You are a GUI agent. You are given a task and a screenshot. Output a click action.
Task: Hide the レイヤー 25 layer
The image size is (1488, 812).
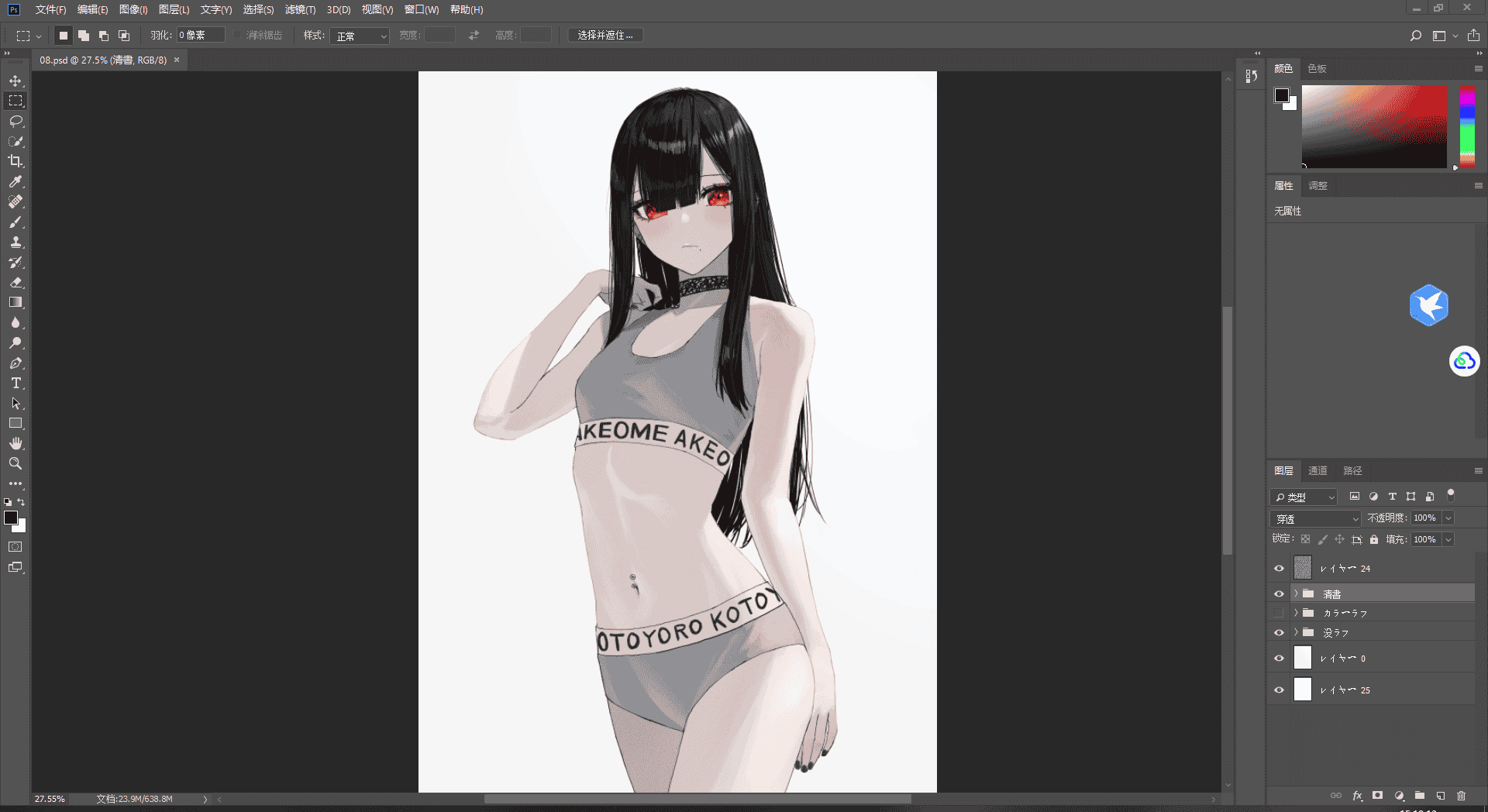(1279, 690)
